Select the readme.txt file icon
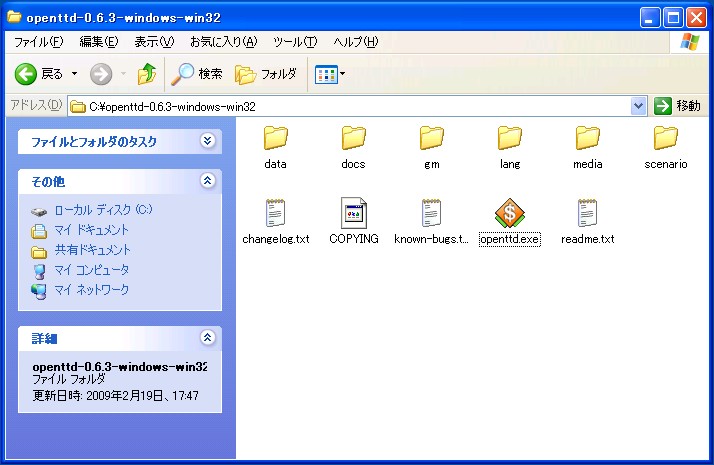 point(587,213)
